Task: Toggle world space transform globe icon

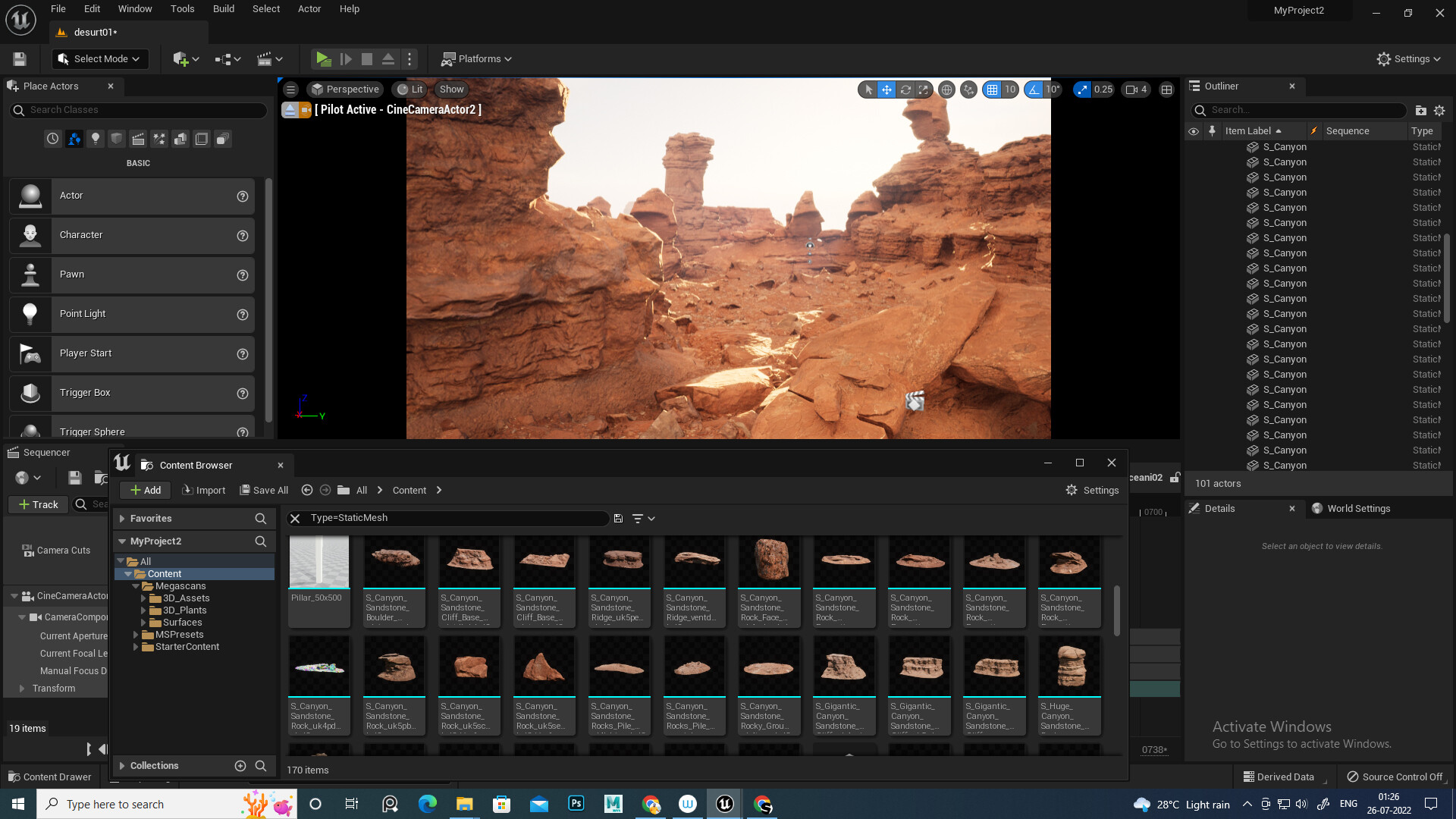Action: coord(946,89)
